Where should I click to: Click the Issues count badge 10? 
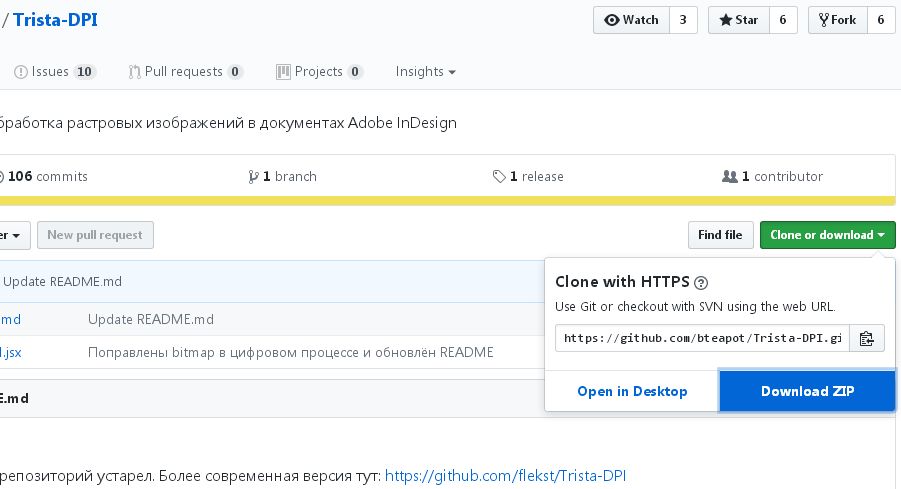click(x=84, y=72)
